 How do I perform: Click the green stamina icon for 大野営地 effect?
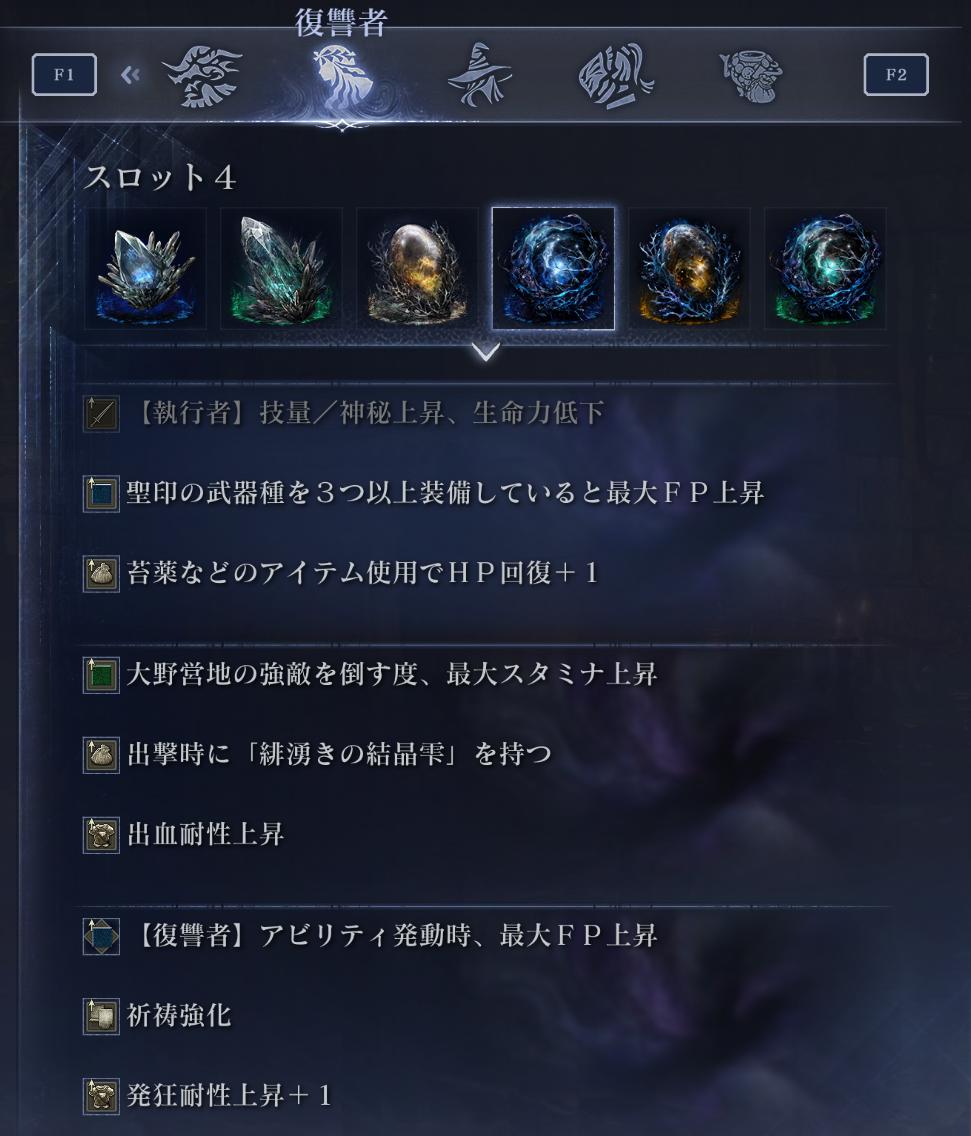pos(101,675)
